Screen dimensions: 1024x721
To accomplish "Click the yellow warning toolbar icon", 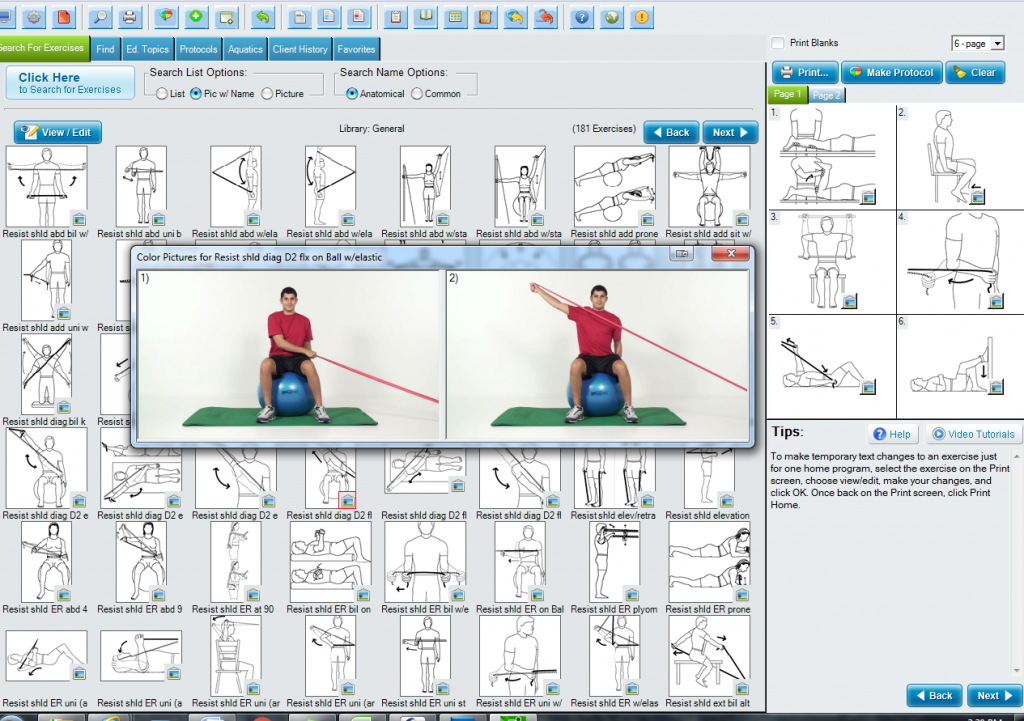I will (x=640, y=16).
